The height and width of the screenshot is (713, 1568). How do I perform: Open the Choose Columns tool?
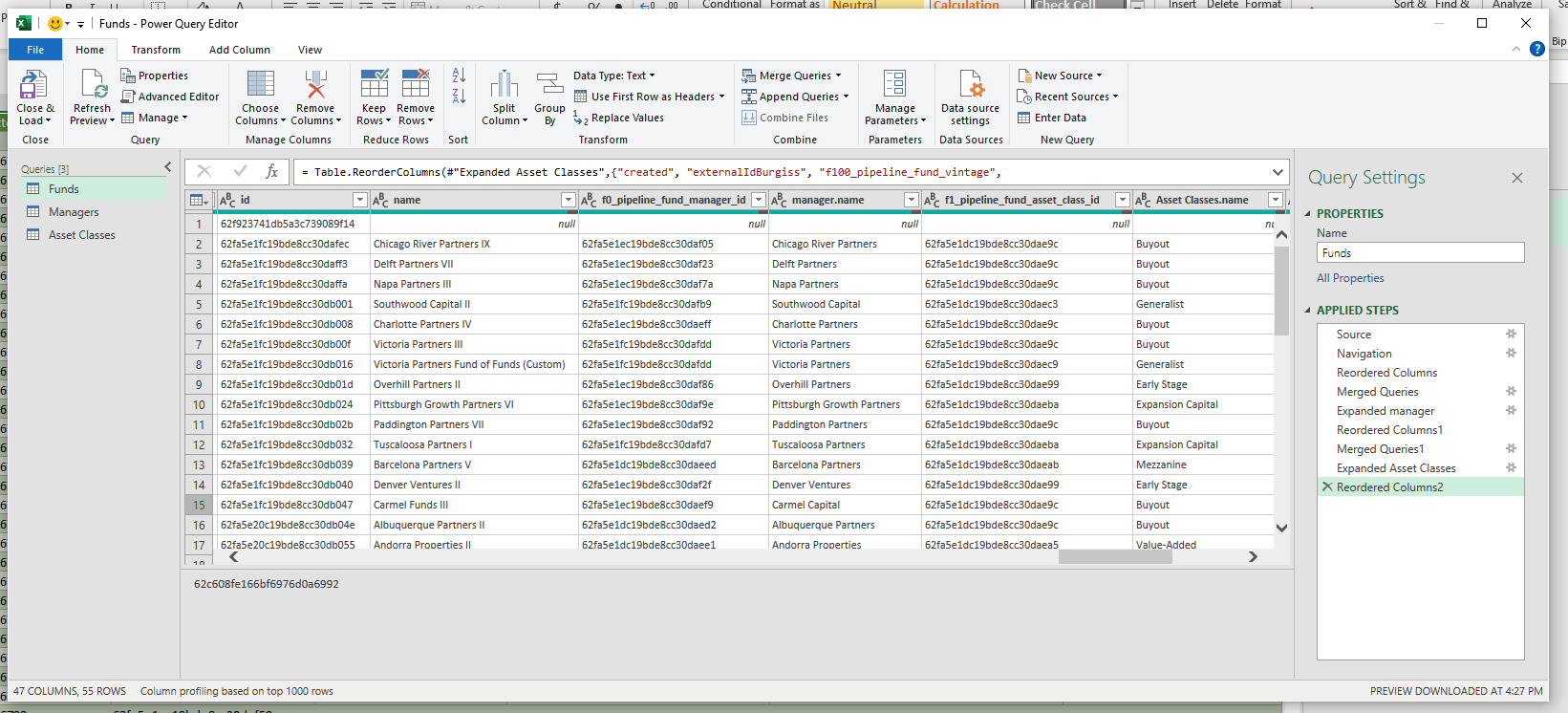[260, 86]
